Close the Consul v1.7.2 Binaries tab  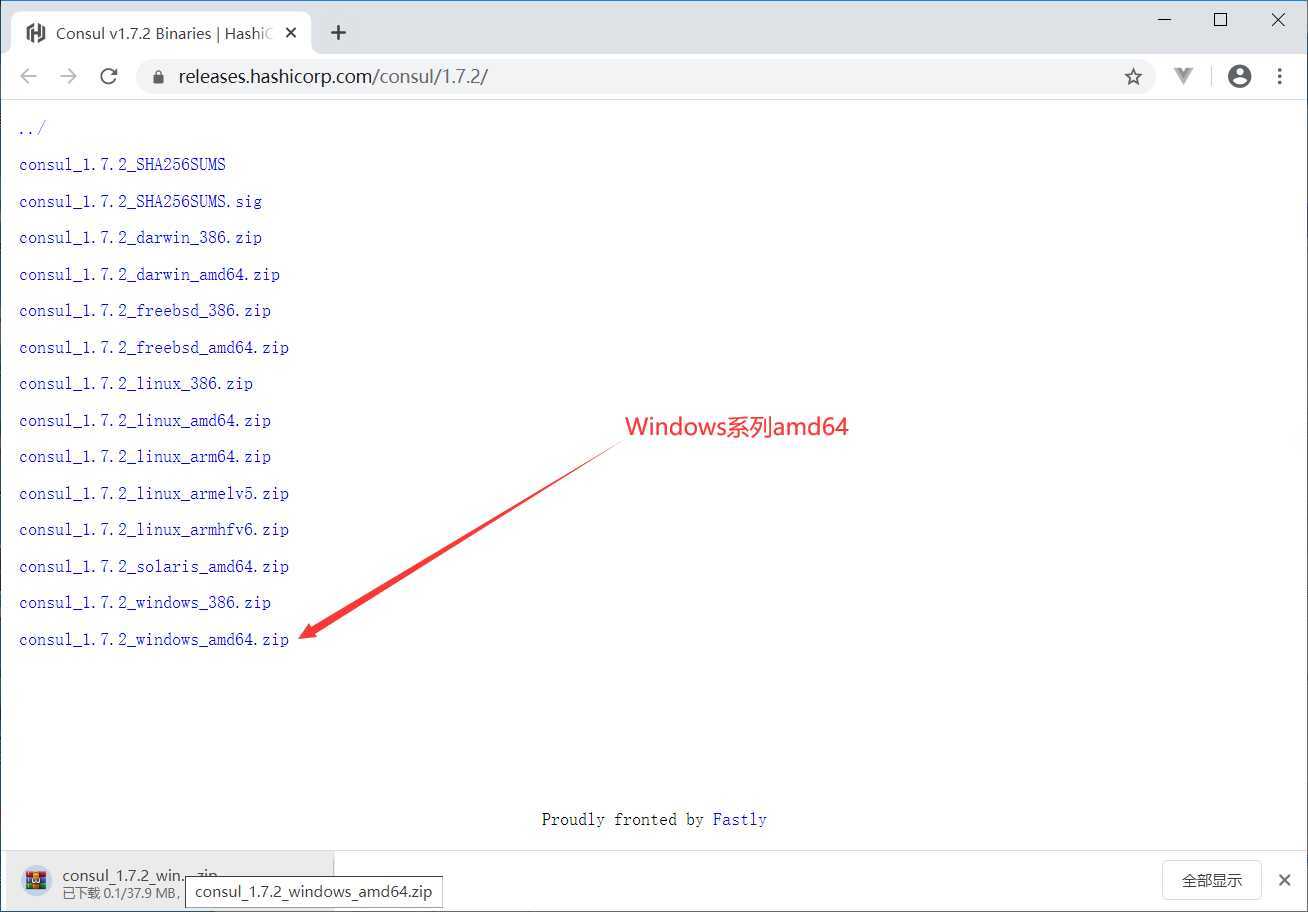pyautogui.click(x=291, y=33)
